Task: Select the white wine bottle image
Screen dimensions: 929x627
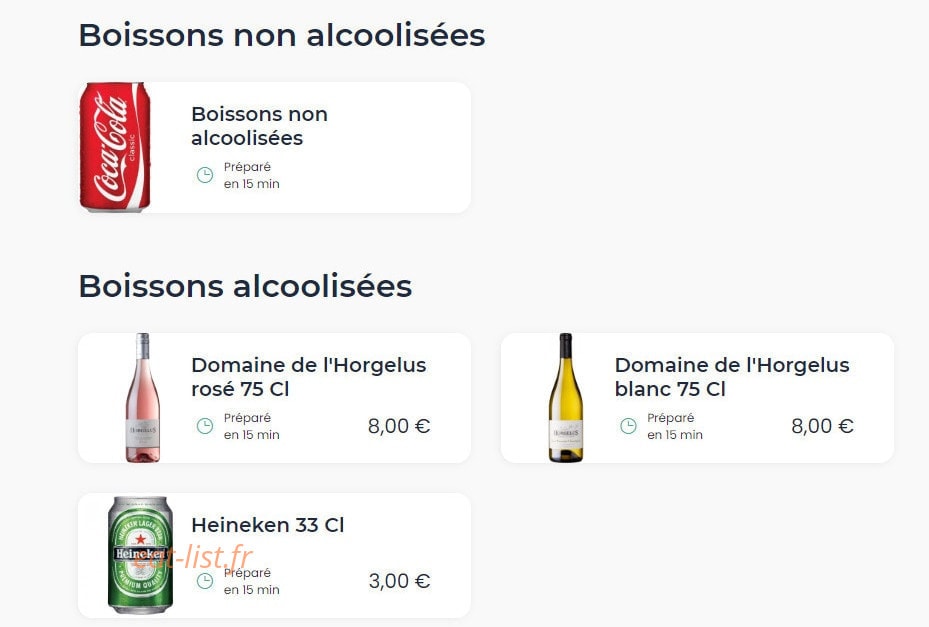Action: (x=566, y=398)
